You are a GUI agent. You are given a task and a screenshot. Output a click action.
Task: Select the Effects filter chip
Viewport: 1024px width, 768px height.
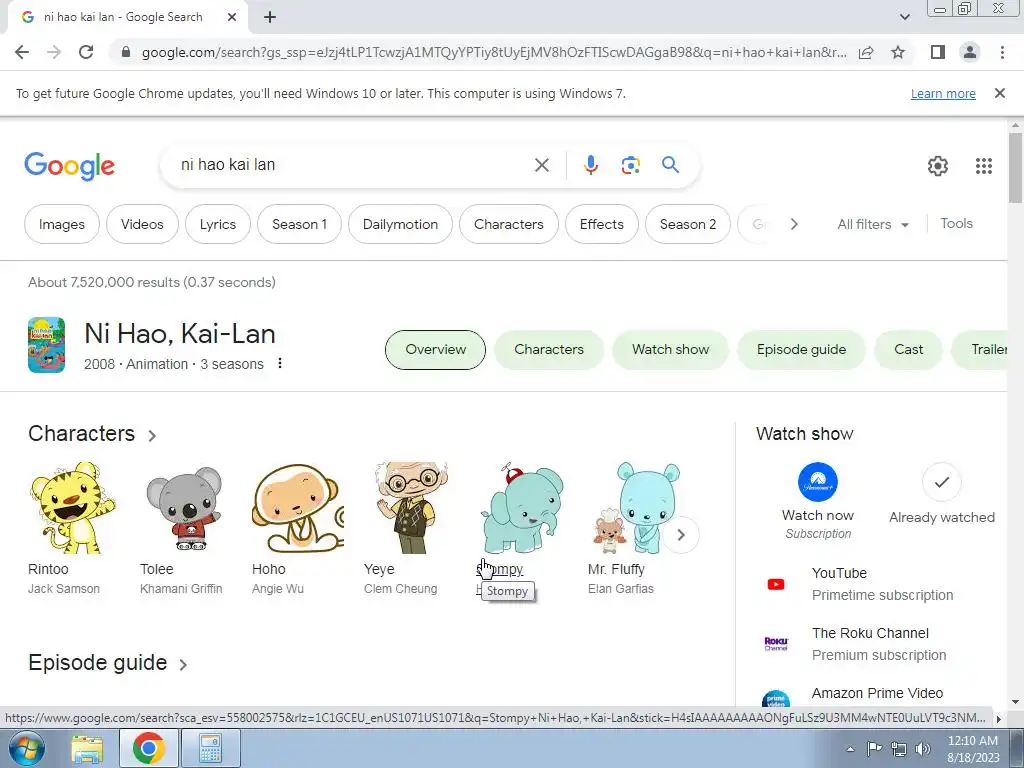click(601, 224)
